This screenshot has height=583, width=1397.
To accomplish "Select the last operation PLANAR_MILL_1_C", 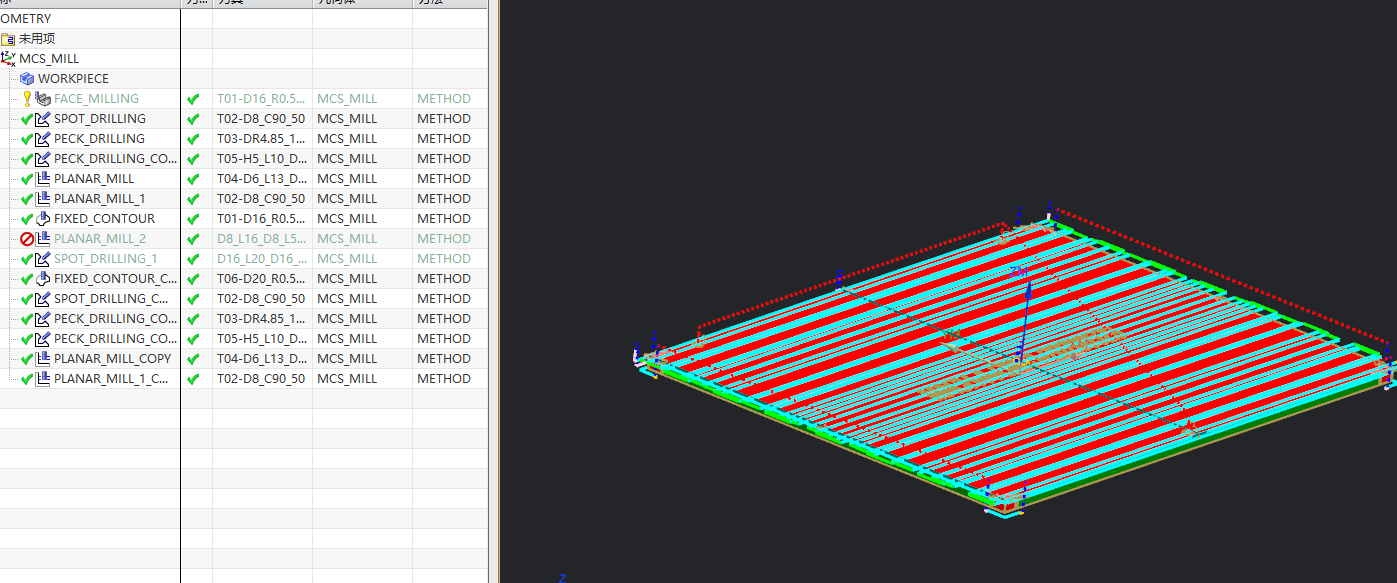I will pyautogui.click(x=110, y=379).
